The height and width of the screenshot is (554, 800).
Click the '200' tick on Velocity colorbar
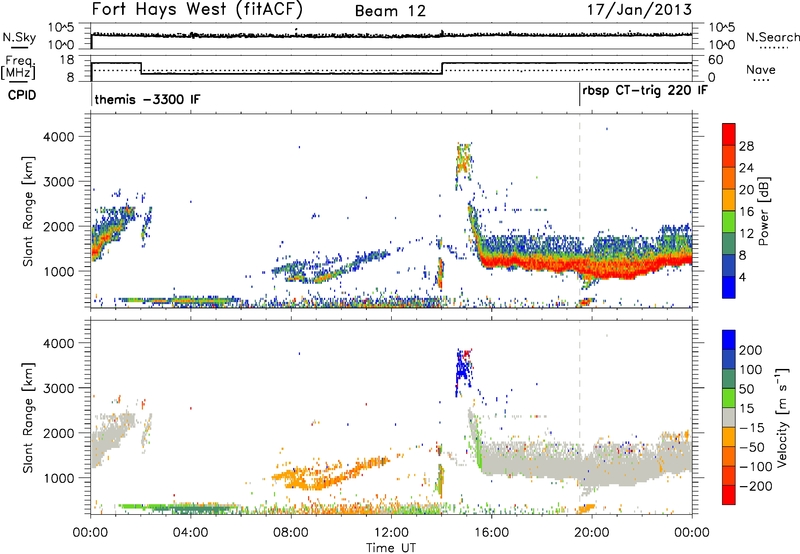(x=750, y=350)
